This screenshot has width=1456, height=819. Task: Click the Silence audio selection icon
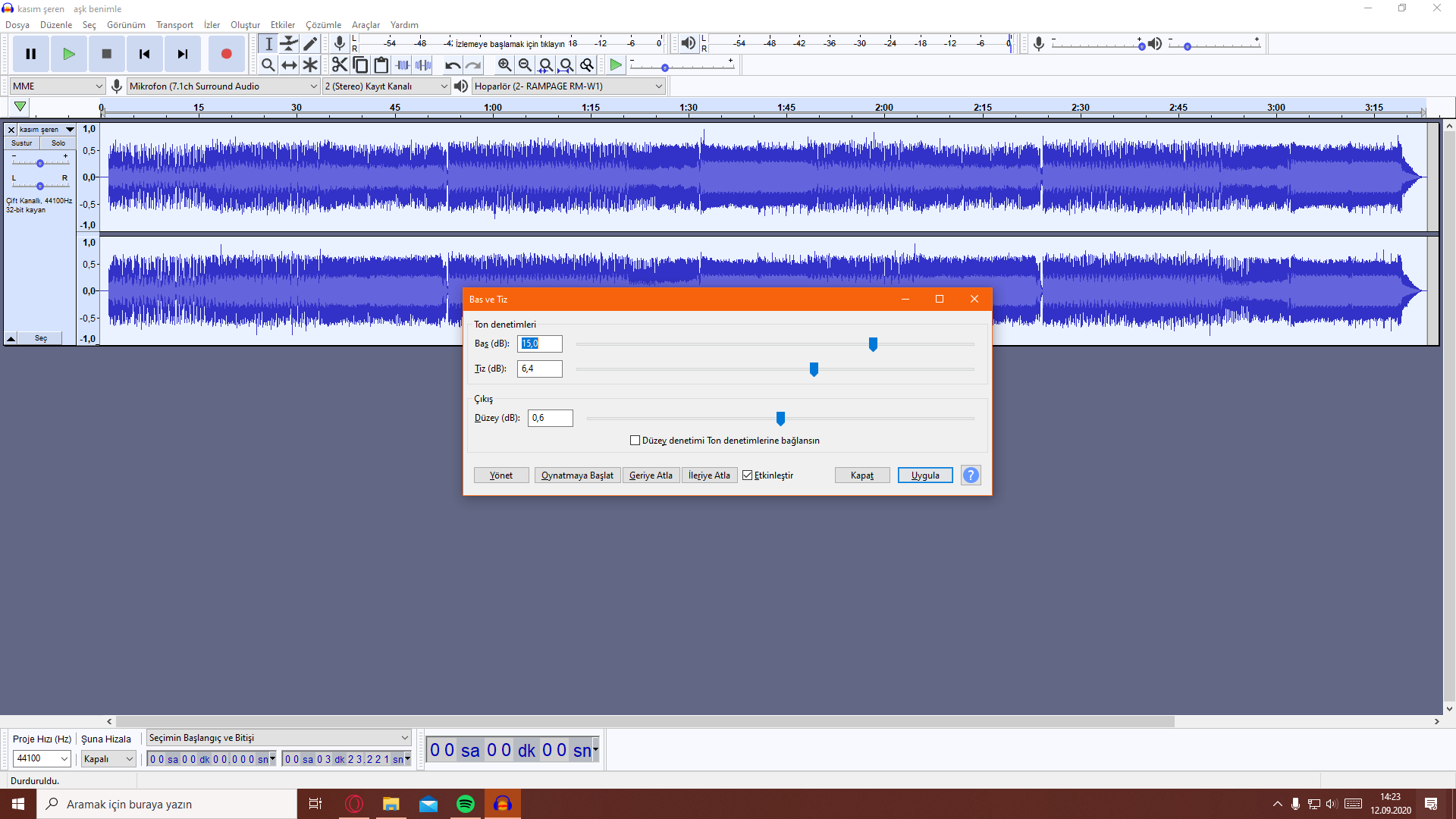(423, 65)
